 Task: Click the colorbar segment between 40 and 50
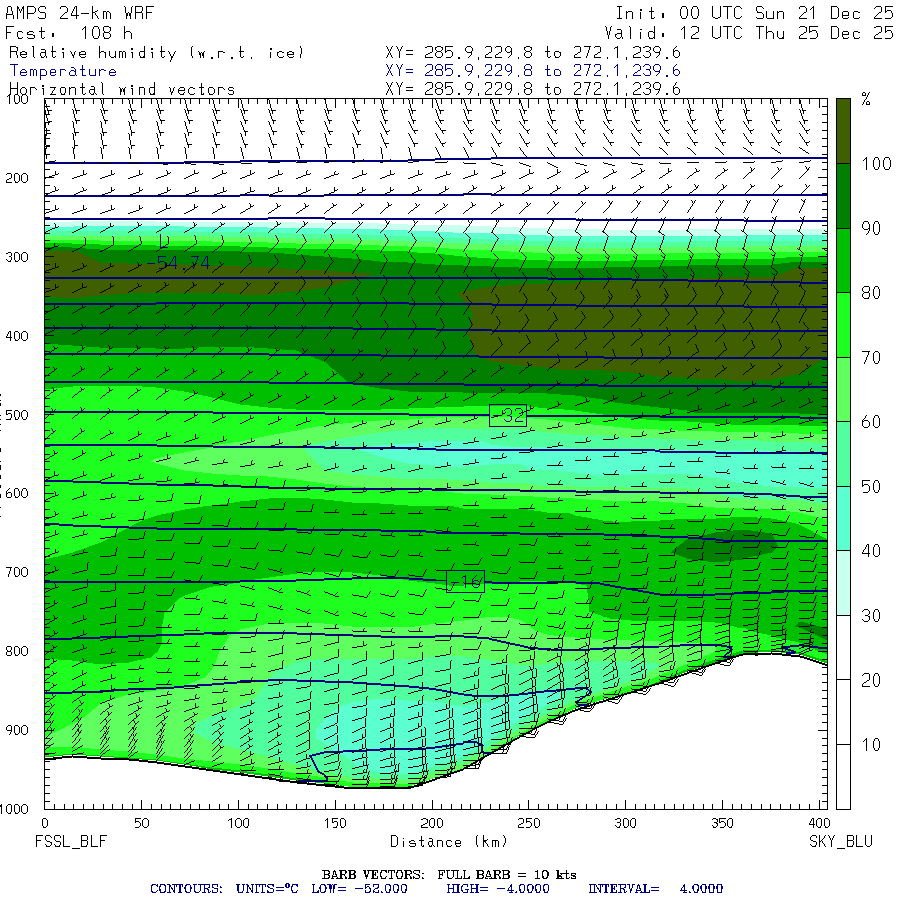point(843,518)
